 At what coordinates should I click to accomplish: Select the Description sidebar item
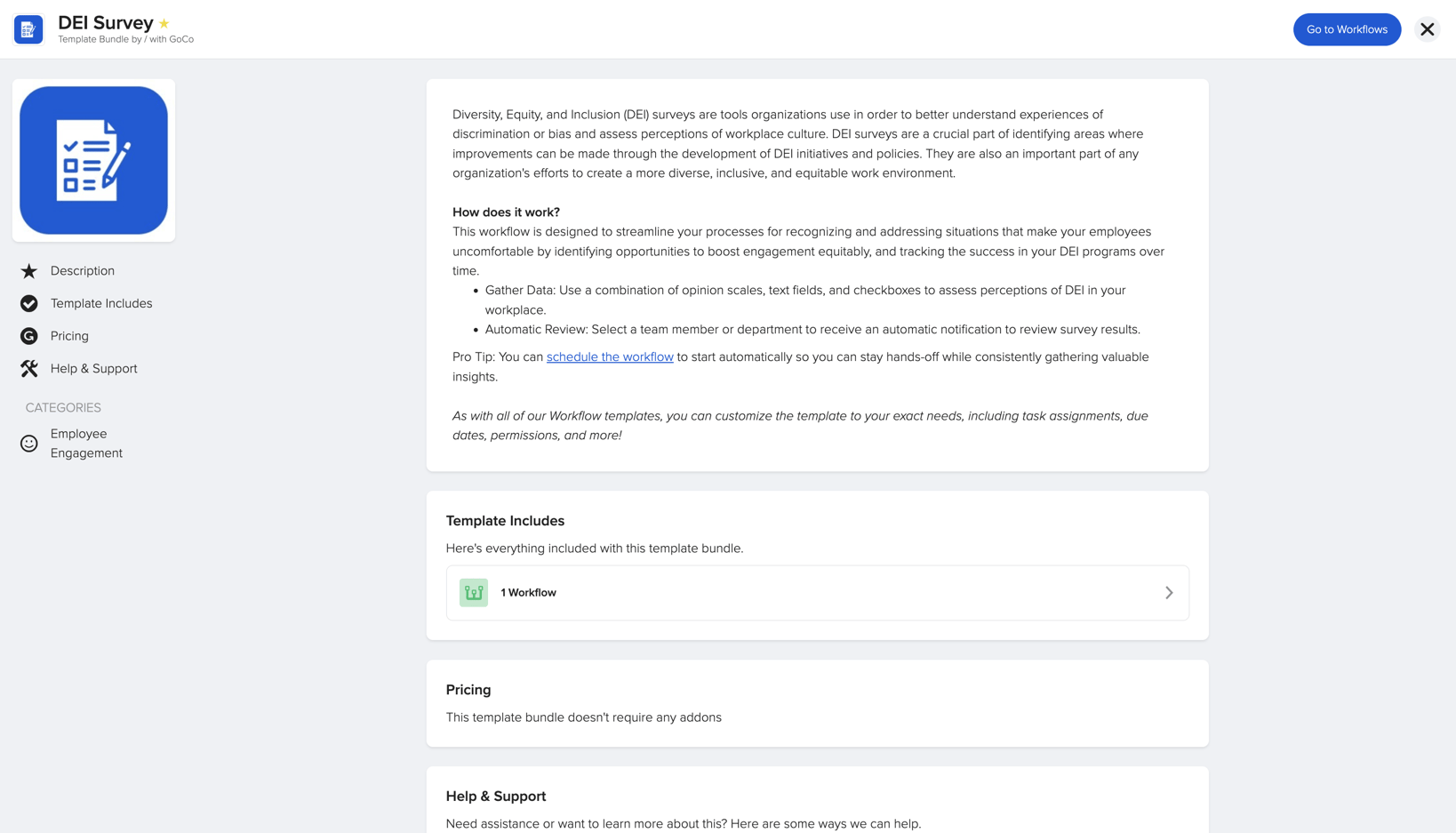[82, 270]
